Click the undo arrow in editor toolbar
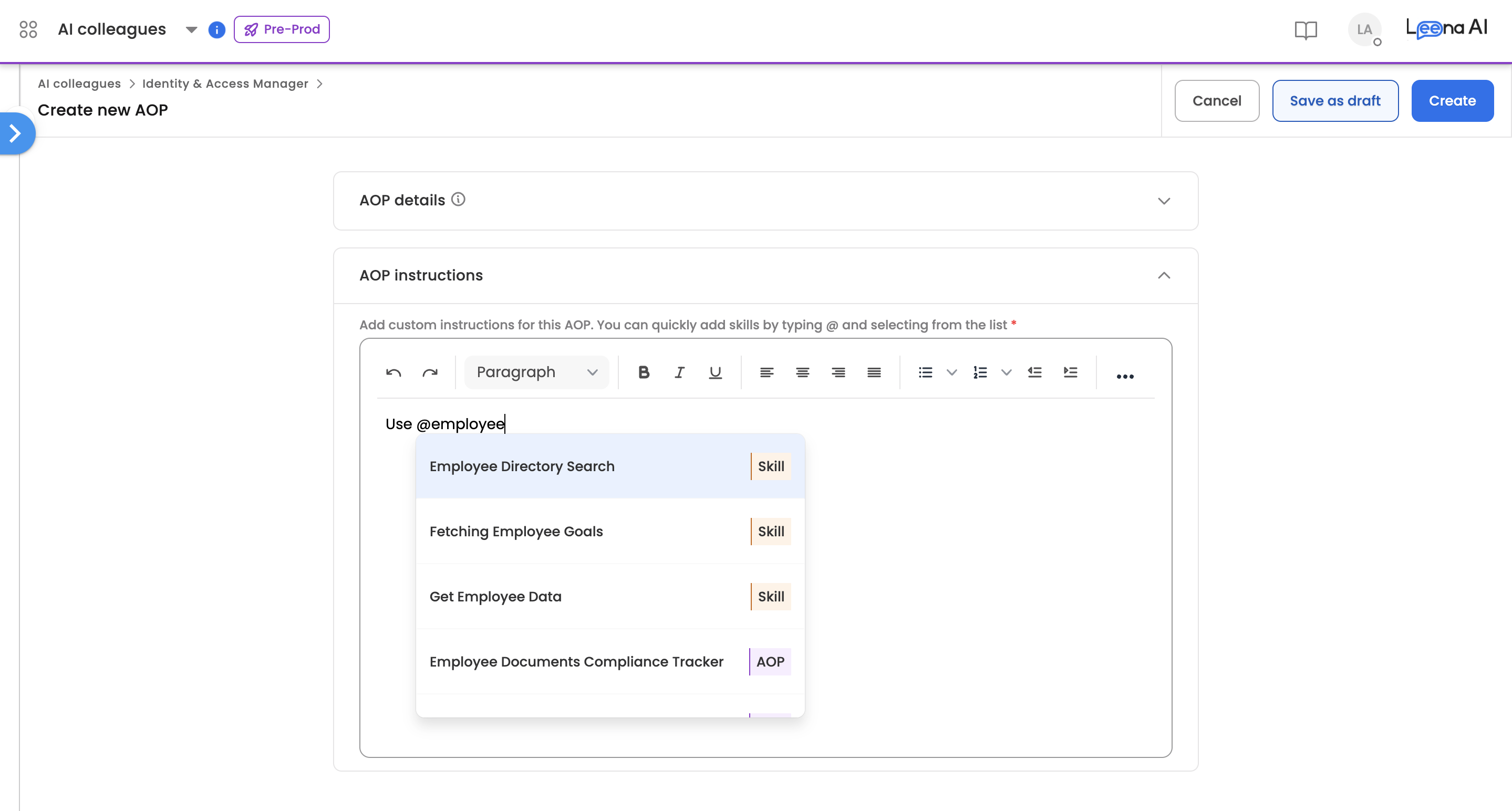 point(393,372)
